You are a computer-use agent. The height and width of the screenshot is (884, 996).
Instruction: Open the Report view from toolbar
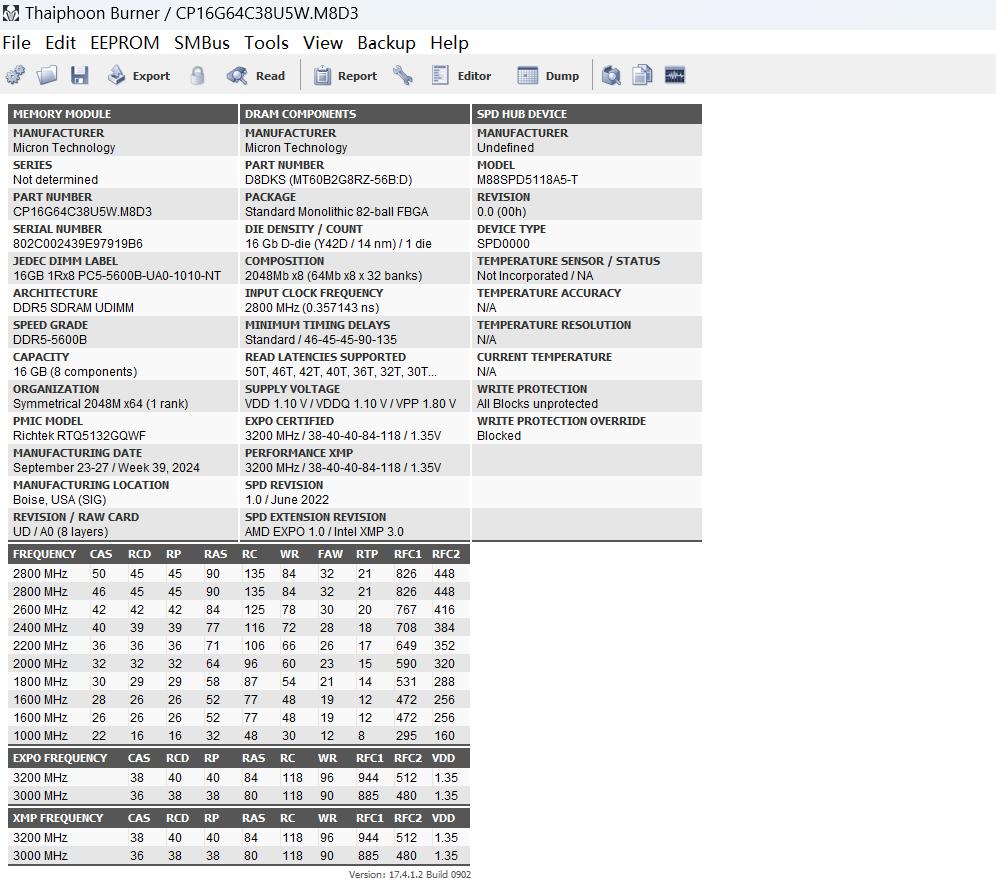point(345,76)
